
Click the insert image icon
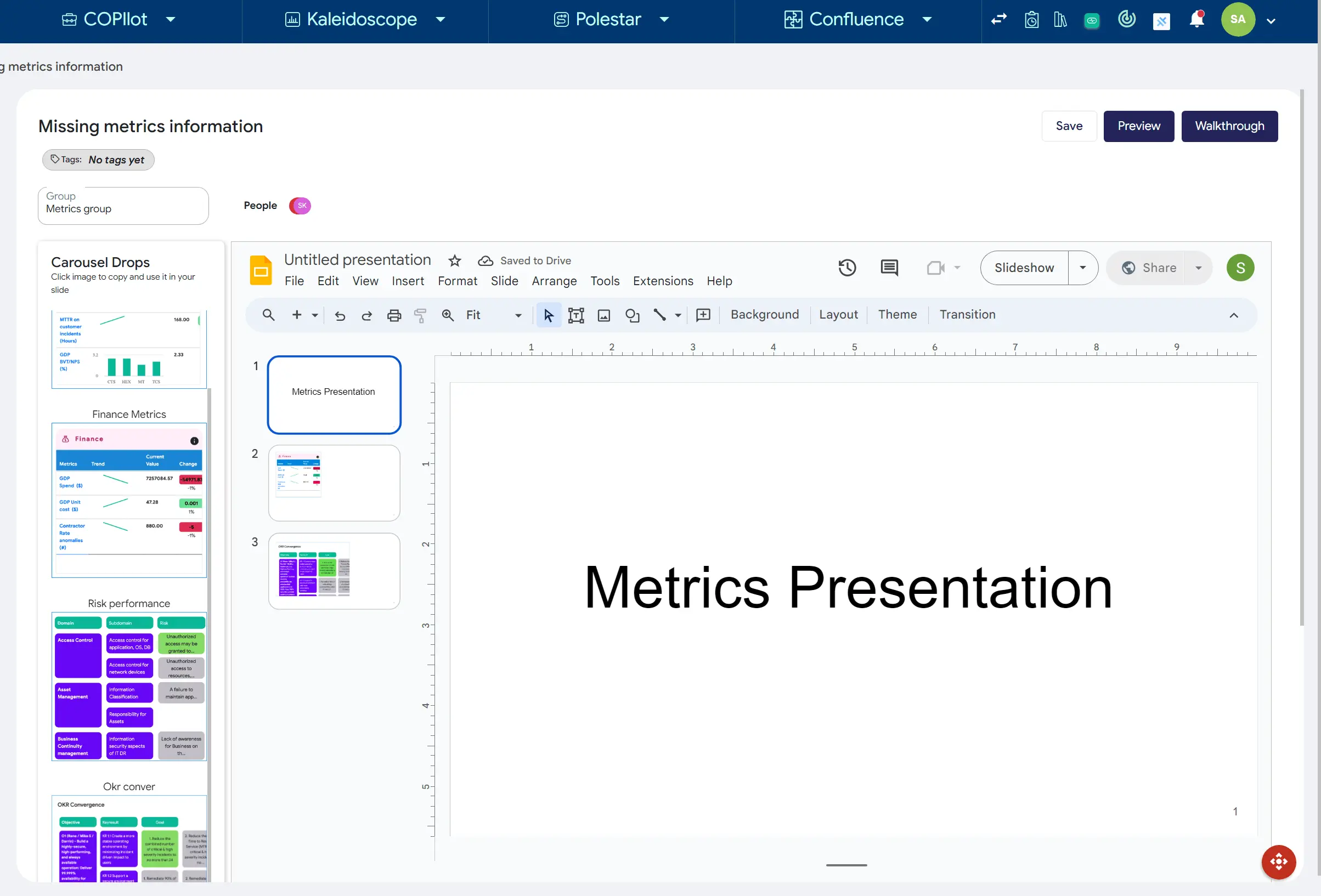point(603,315)
